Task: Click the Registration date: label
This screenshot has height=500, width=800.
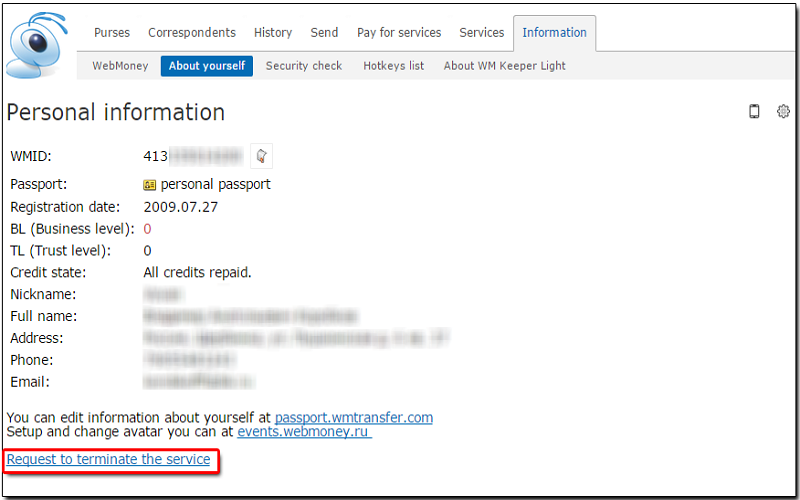Action: (x=65, y=207)
